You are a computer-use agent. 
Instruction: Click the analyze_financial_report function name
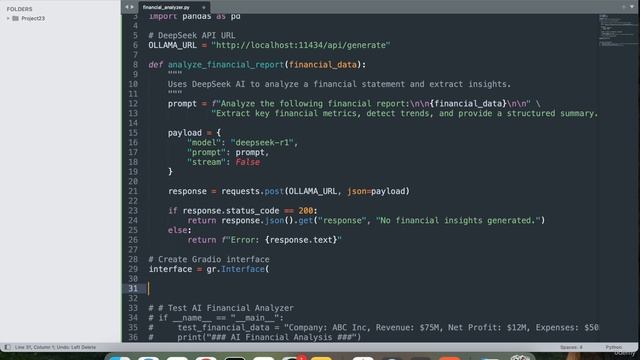click(226, 64)
